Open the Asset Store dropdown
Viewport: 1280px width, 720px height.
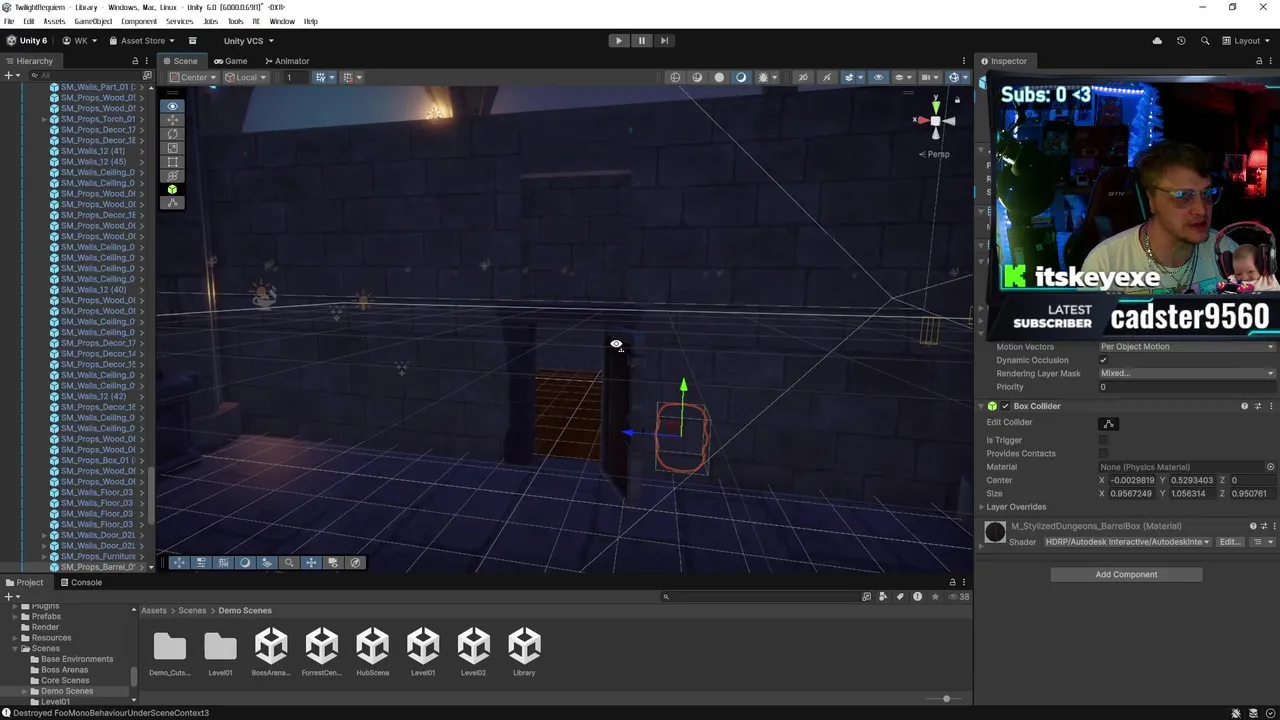142,41
